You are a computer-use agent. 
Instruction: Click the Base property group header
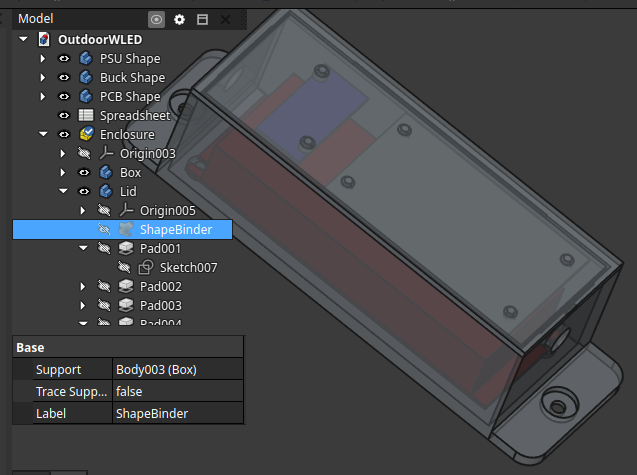pyautogui.click(x=128, y=347)
